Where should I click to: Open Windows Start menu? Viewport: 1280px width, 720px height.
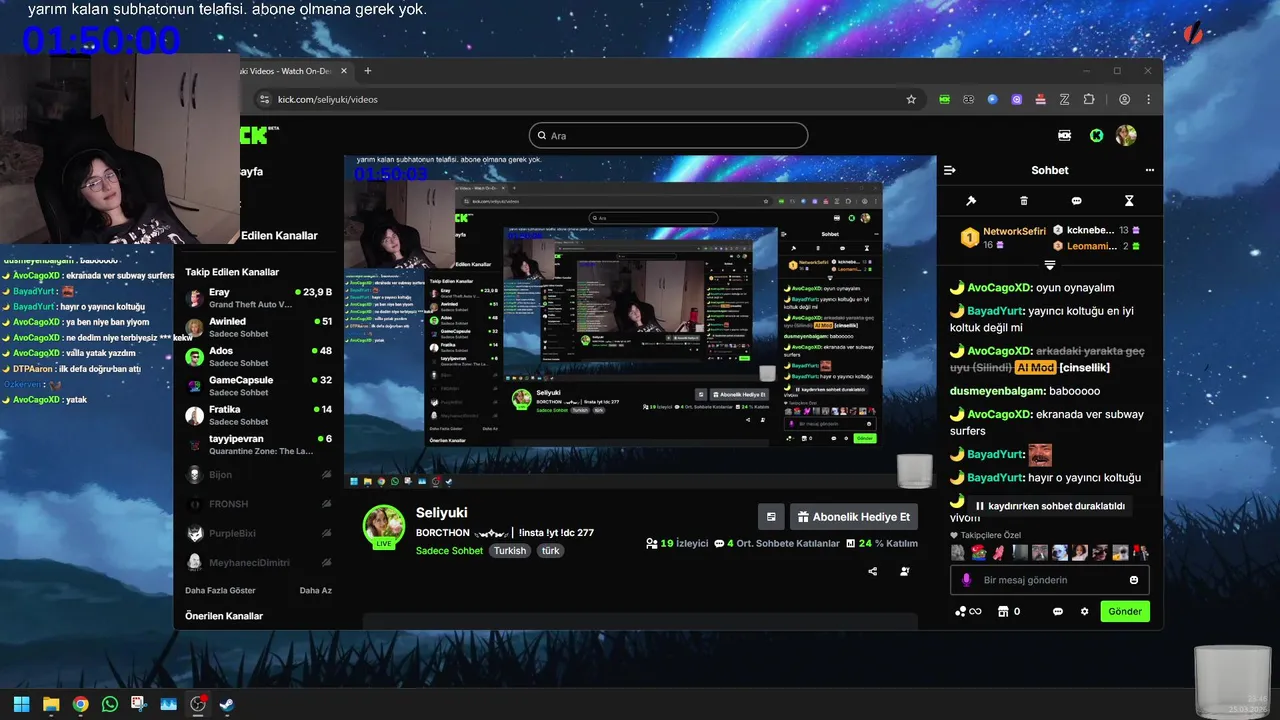coord(21,704)
